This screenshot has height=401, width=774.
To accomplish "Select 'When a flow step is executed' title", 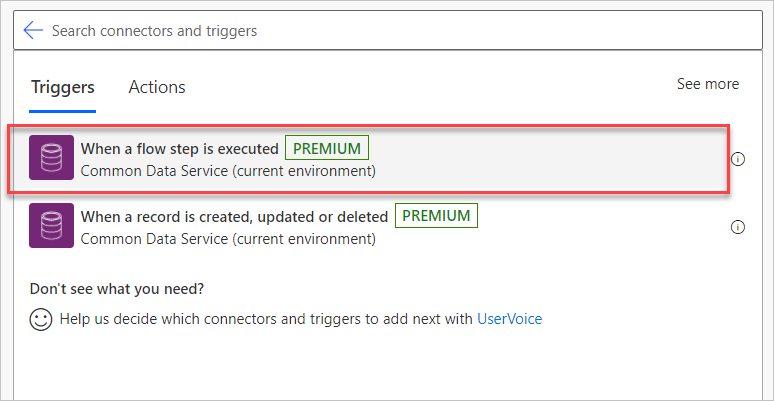I will pos(179,149).
